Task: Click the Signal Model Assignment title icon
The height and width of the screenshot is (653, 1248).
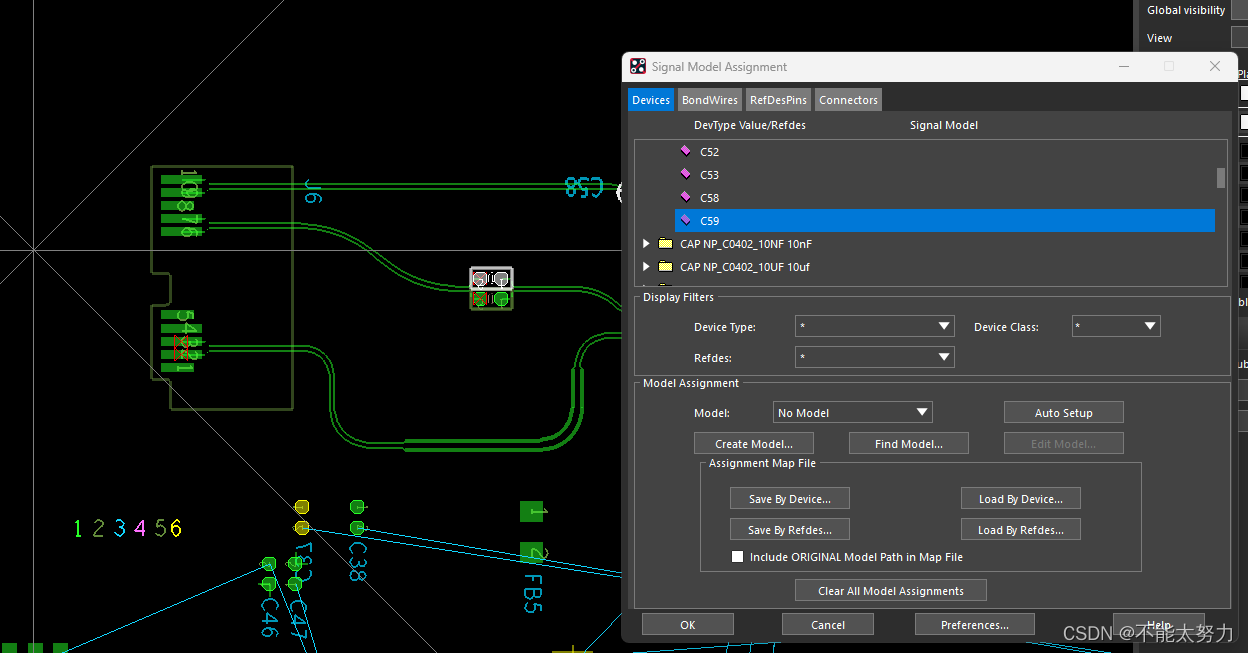Action: pyautogui.click(x=638, y=67)
